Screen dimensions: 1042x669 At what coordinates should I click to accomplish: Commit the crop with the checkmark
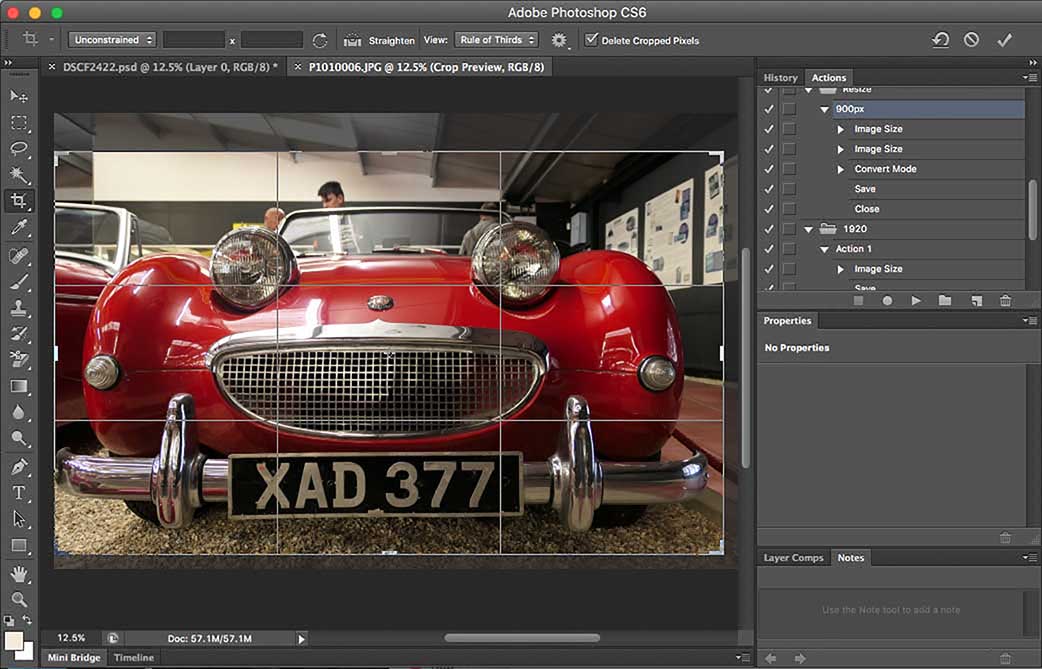(x=1004, y=41)
